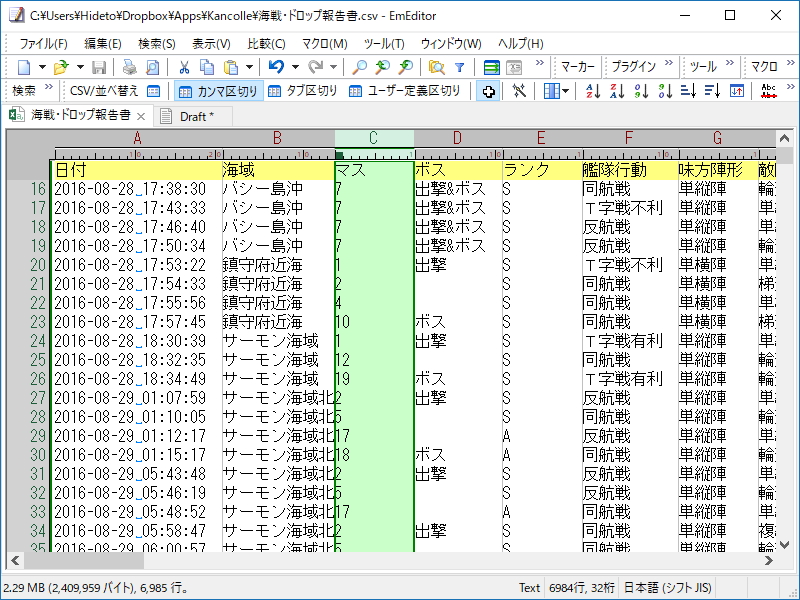The height and width of the screenshot is (600, 800).
Task: Open the 編集(E) menu
Action: [103, 44]
